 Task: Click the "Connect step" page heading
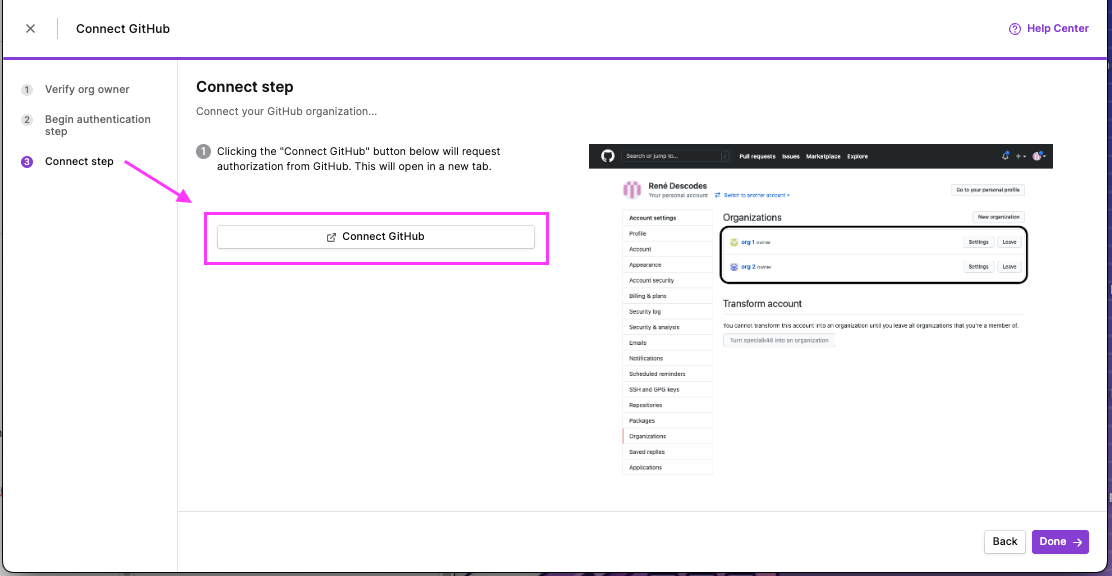pos(245,87)
